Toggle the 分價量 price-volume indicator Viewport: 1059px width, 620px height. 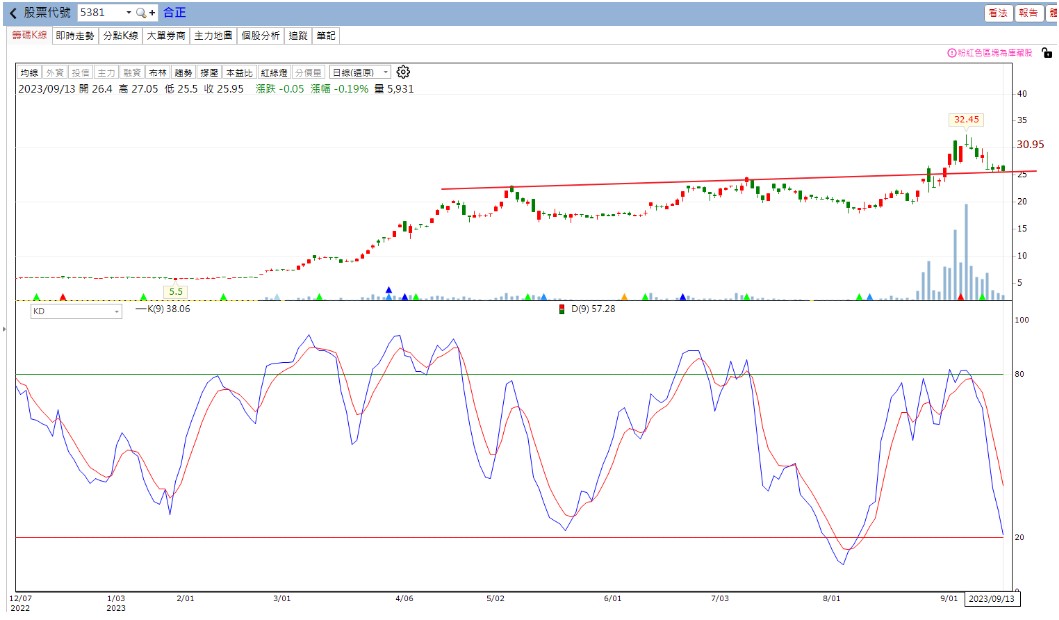[309, 72]
